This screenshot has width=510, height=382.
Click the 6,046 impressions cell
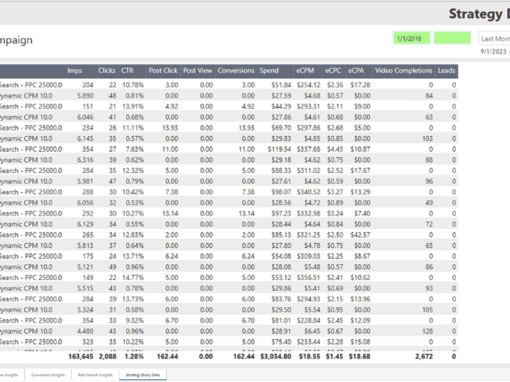[85, 117]
